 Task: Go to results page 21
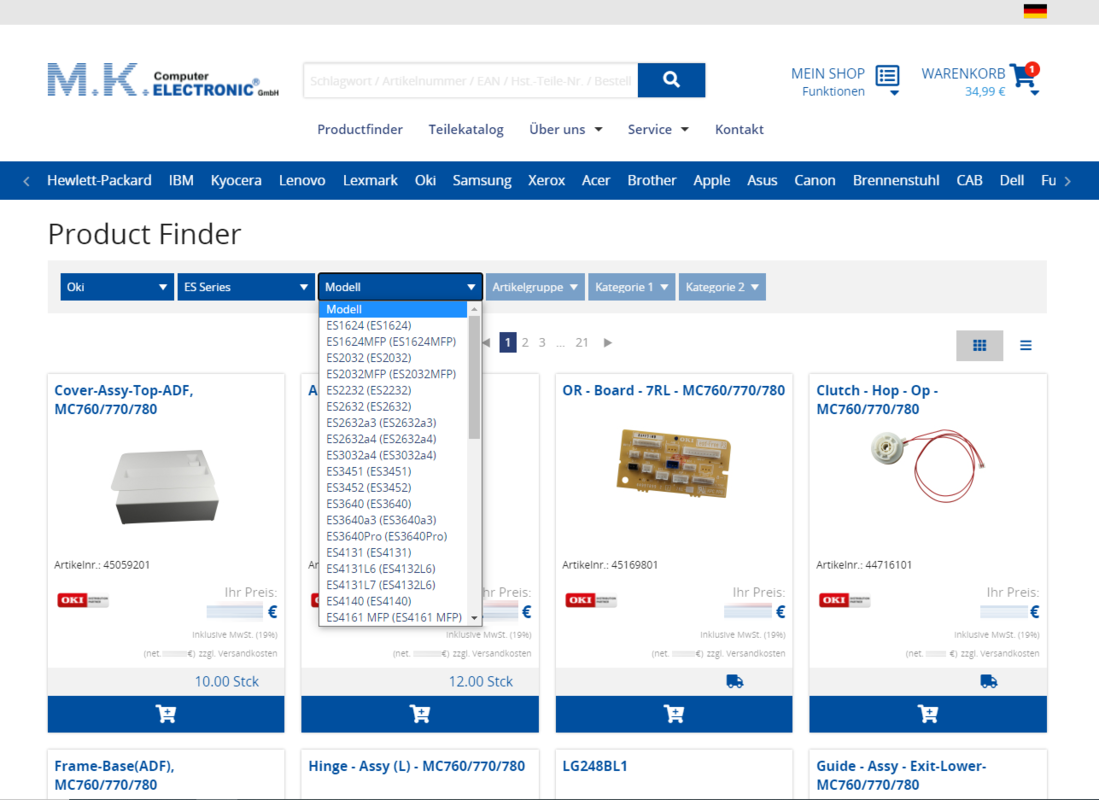click(582, 343)
